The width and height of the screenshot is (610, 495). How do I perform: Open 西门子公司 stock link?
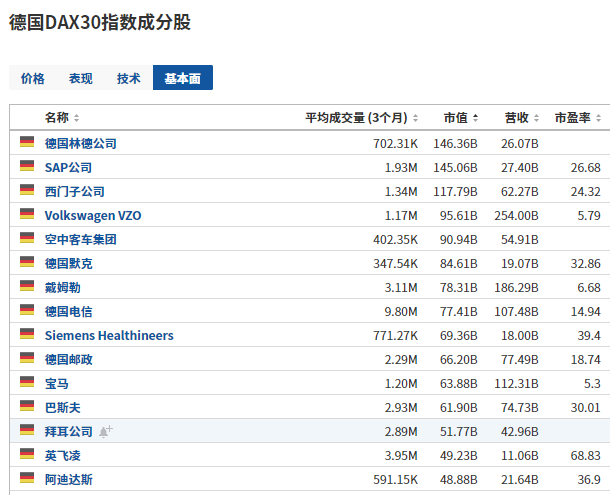pyautogui.click(x=75, y=191)
